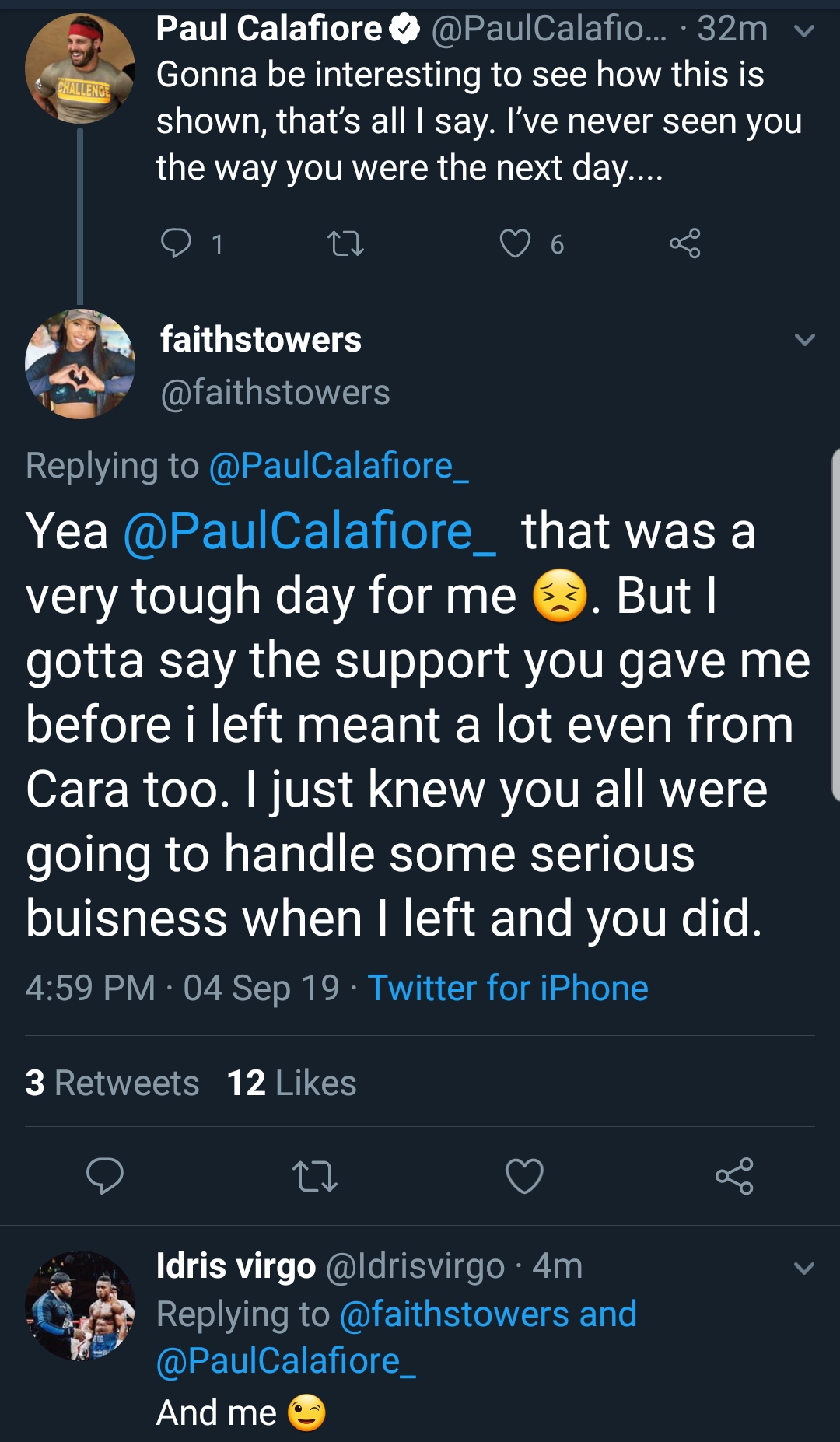The height and width of the screenshot is (1442, 840).
Task: Open Idris virgo's profile picture
Action: (x=80, y=1305)
